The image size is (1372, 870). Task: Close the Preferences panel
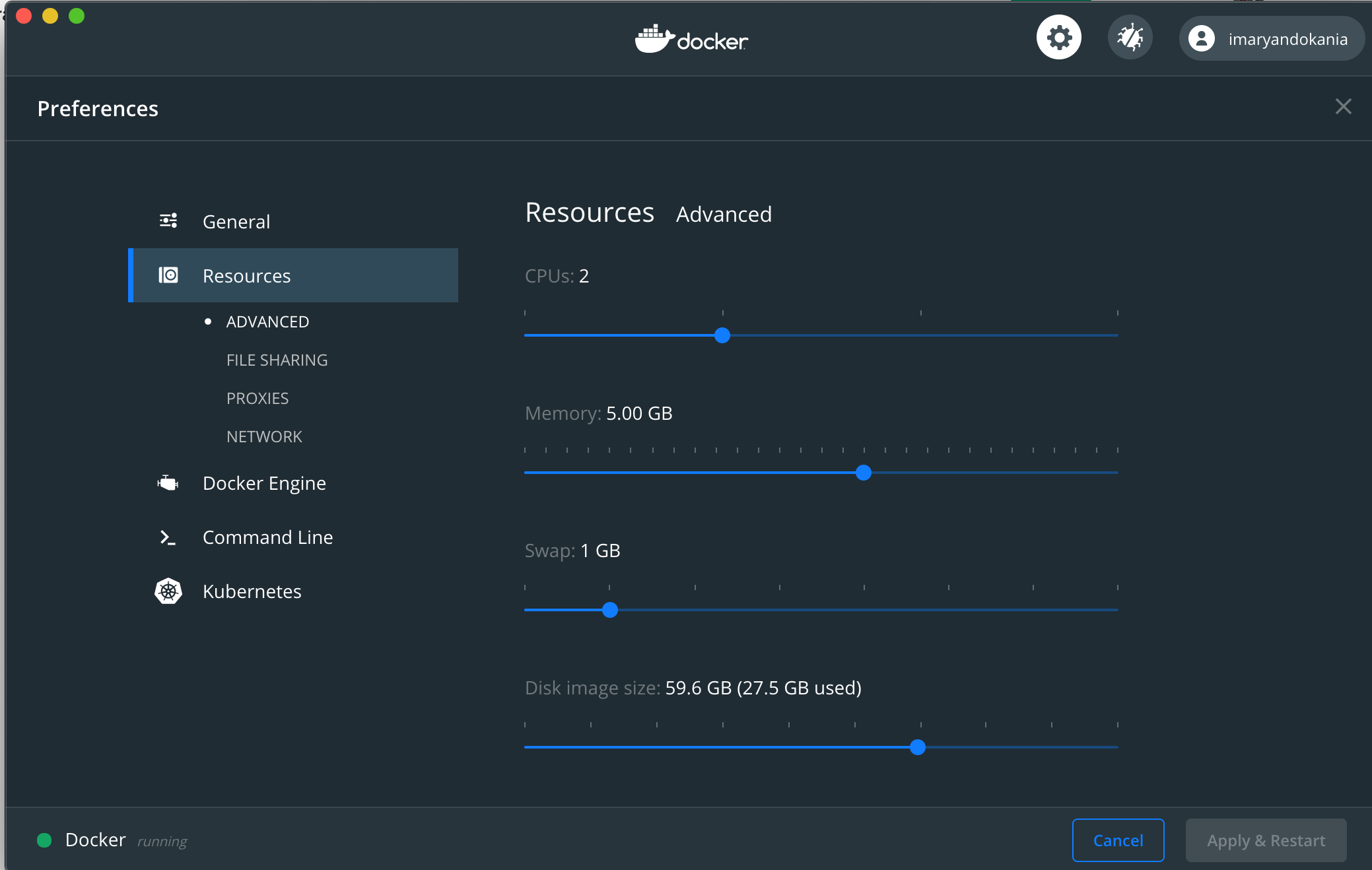click(1343, 106)
